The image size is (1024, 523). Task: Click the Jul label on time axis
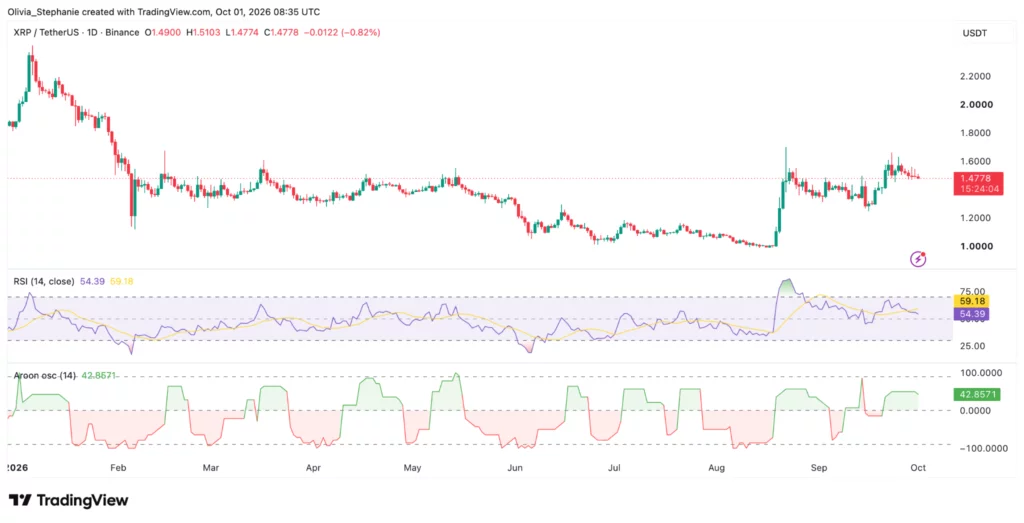[x=614, y=468]
